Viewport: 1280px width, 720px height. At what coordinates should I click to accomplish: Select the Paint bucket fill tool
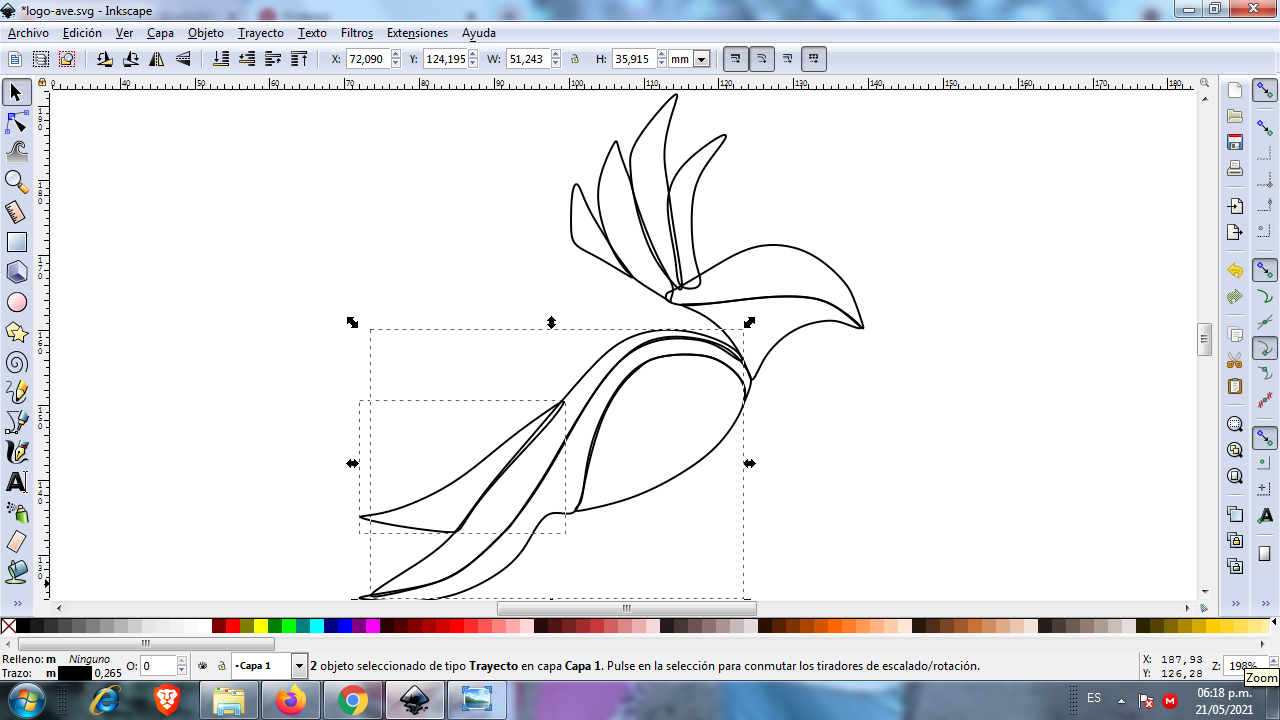[x=16, y=572]
